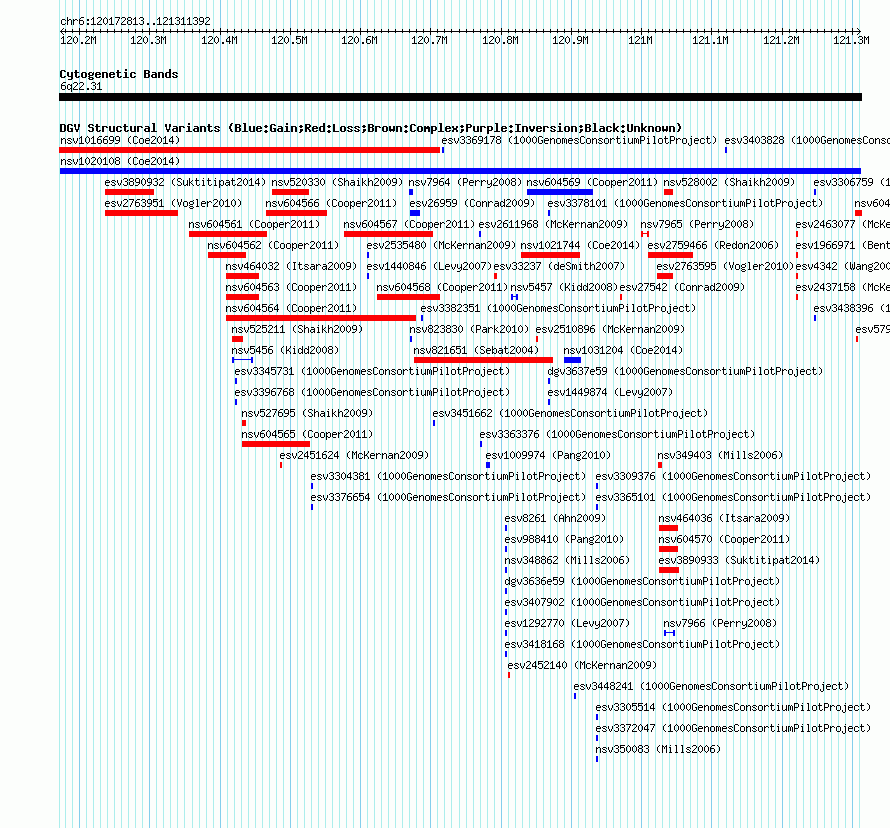Click esv26959 (Conrad2009) label

point(472,203)
